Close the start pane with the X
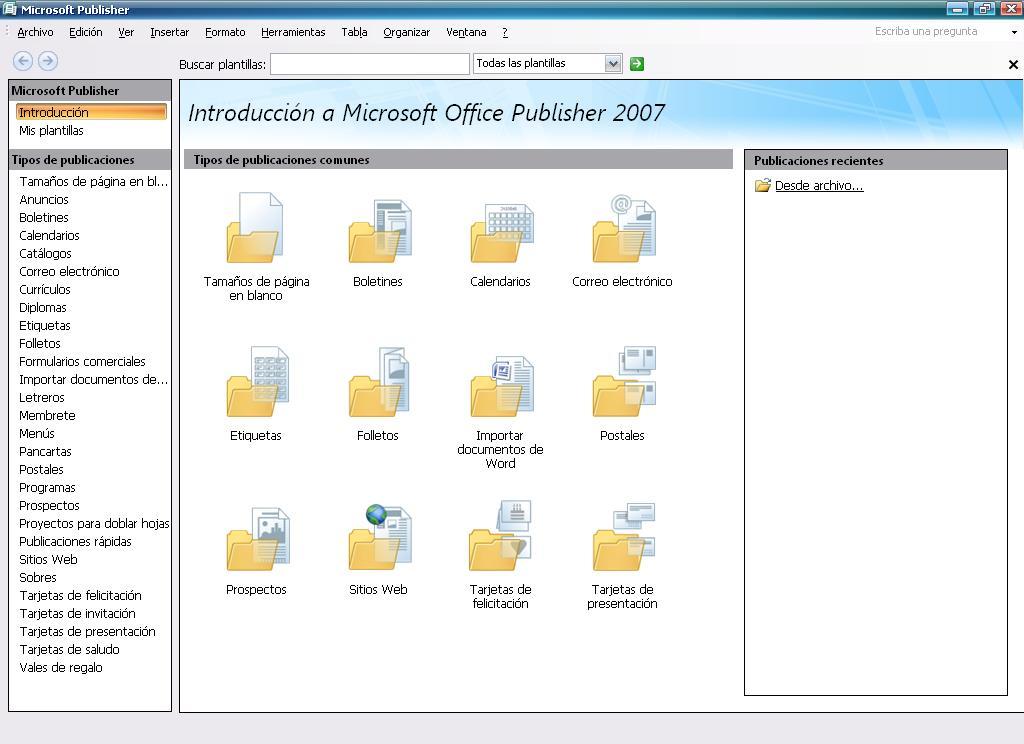The width and height of the screenshot is (1024, 744). pyautogui.click(x=1013, y=65)
